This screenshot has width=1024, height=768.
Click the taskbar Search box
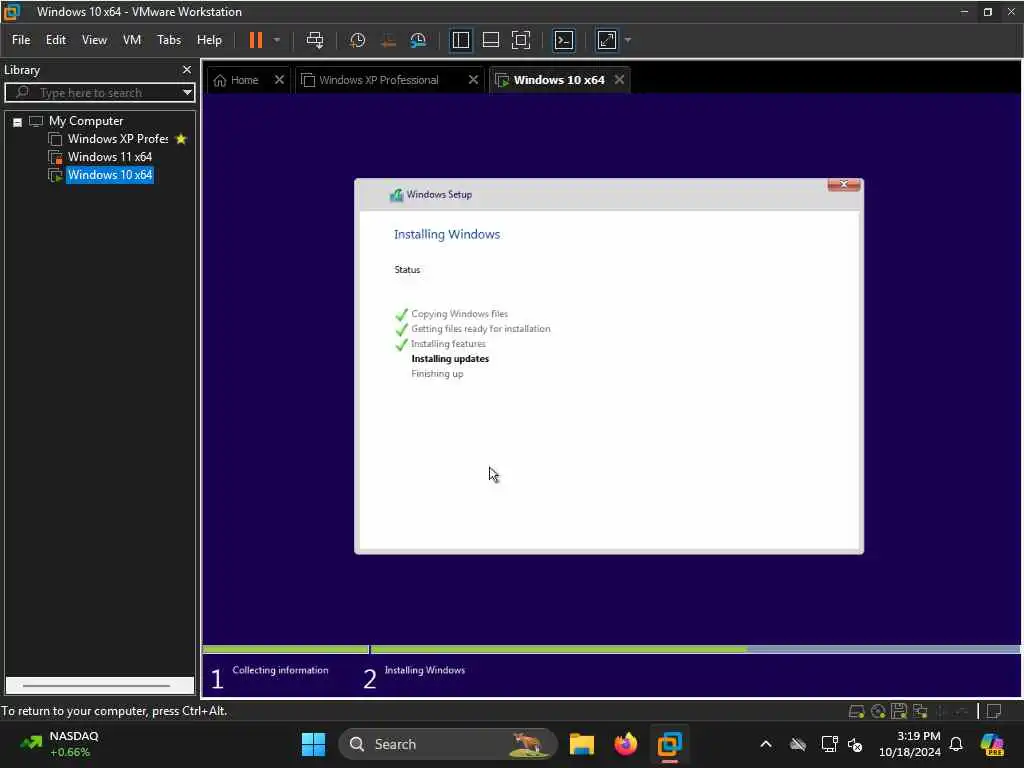coord(448,744)
